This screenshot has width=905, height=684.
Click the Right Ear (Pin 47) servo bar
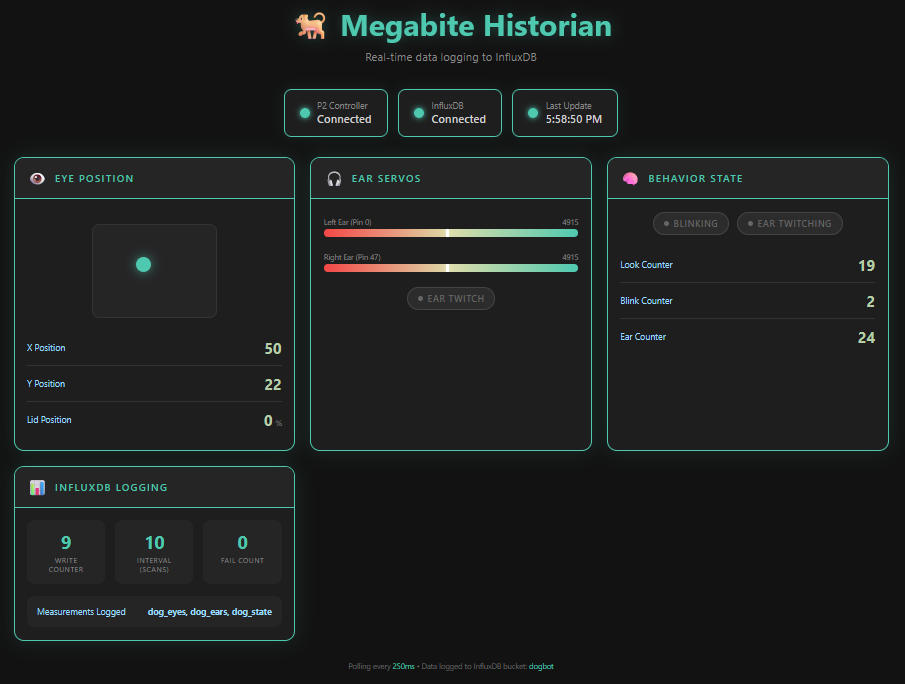(450, 268)
